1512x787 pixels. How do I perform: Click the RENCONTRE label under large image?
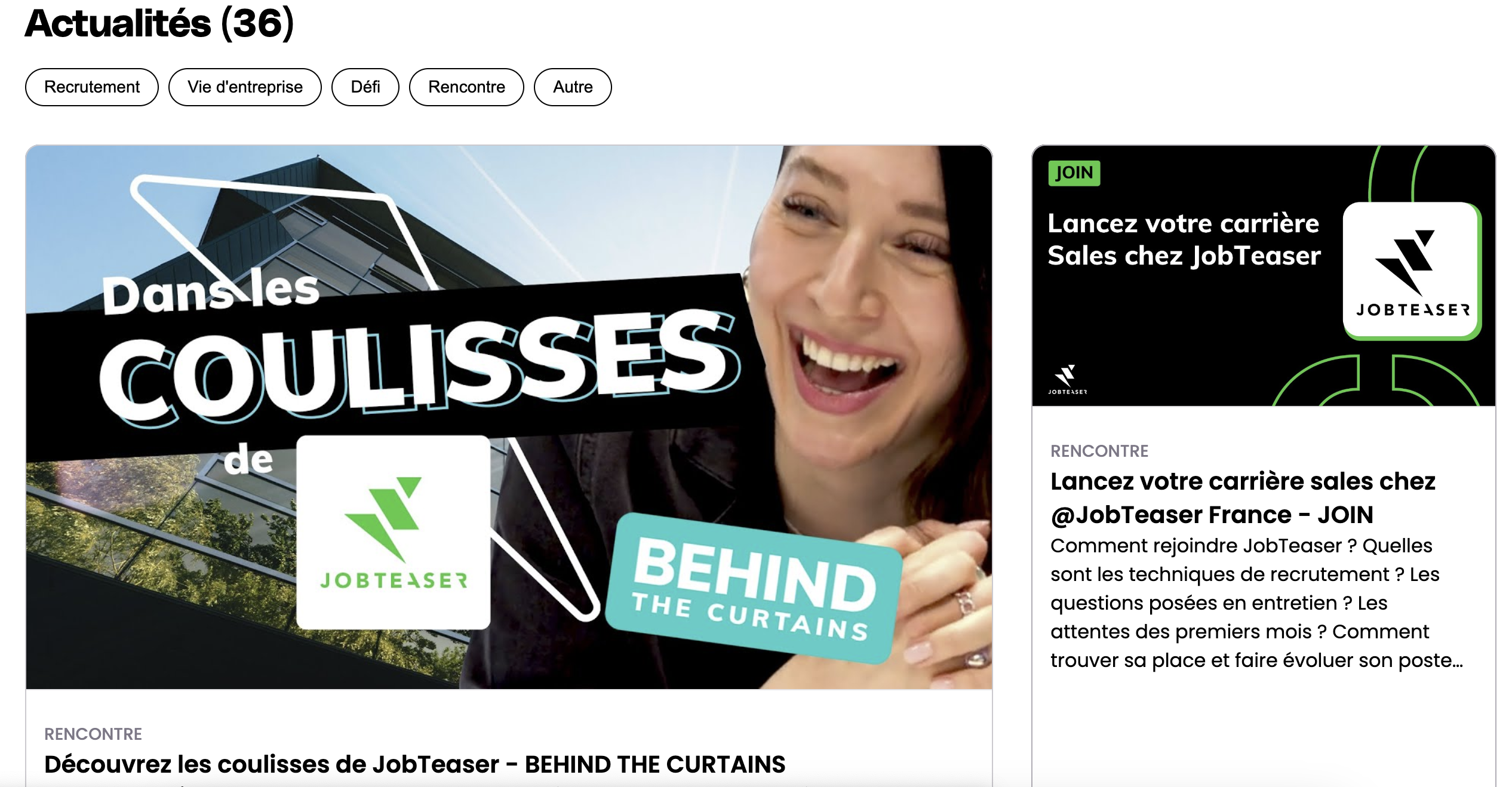[93, 734]
